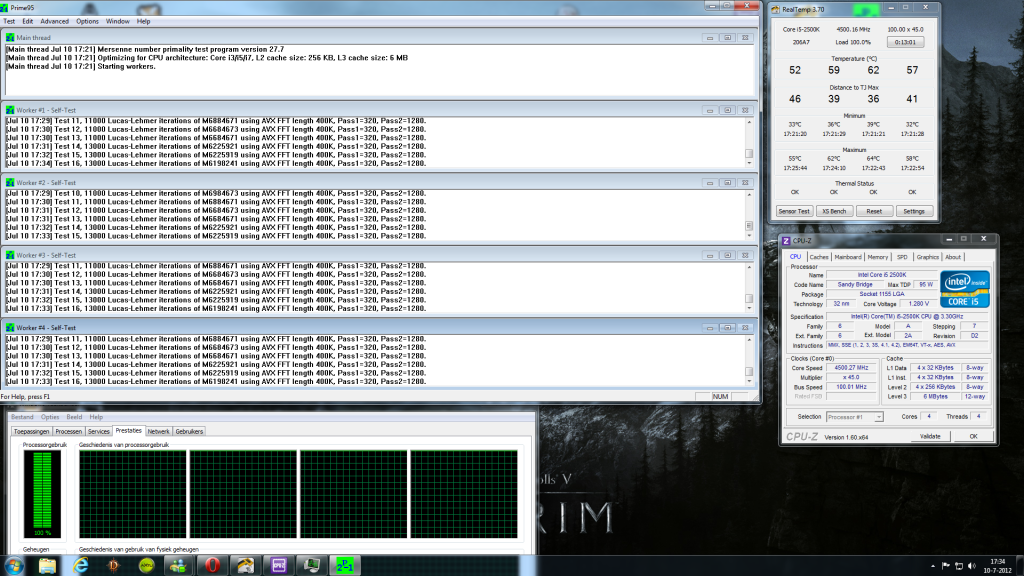Click the Windows Live Messenger taskbar icon
Viewport: 1024px width, 576px height.
pos(178,566)
